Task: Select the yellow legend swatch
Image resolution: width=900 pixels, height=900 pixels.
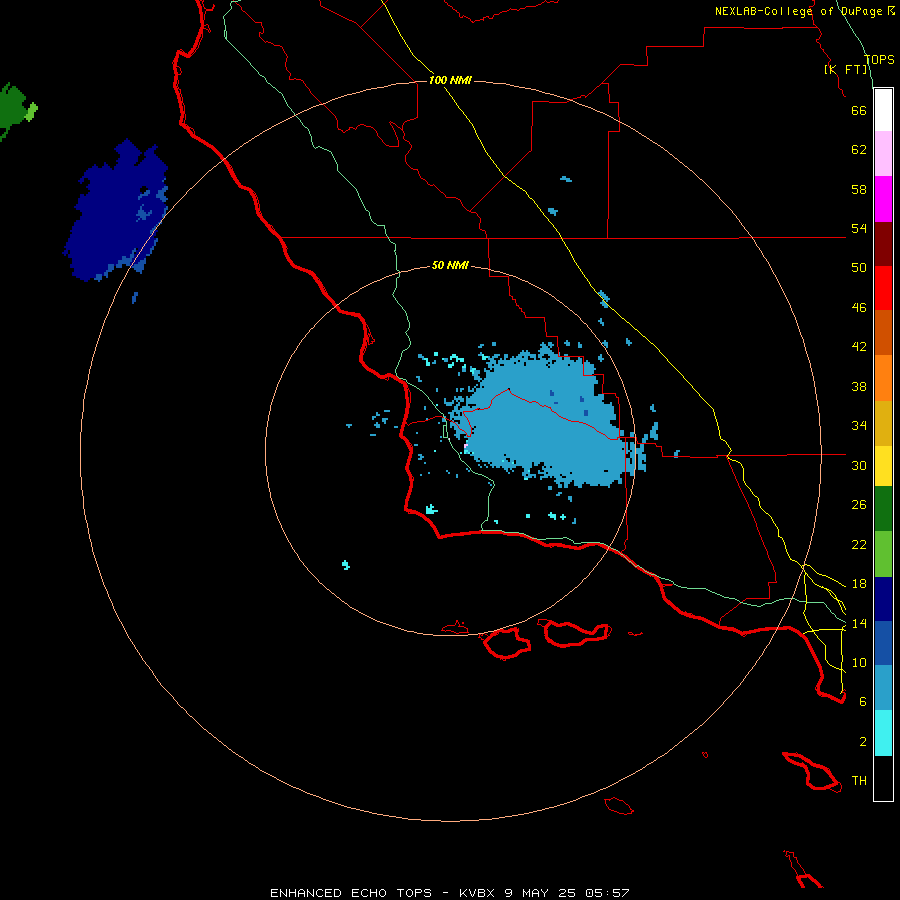Action: point(883,466)
